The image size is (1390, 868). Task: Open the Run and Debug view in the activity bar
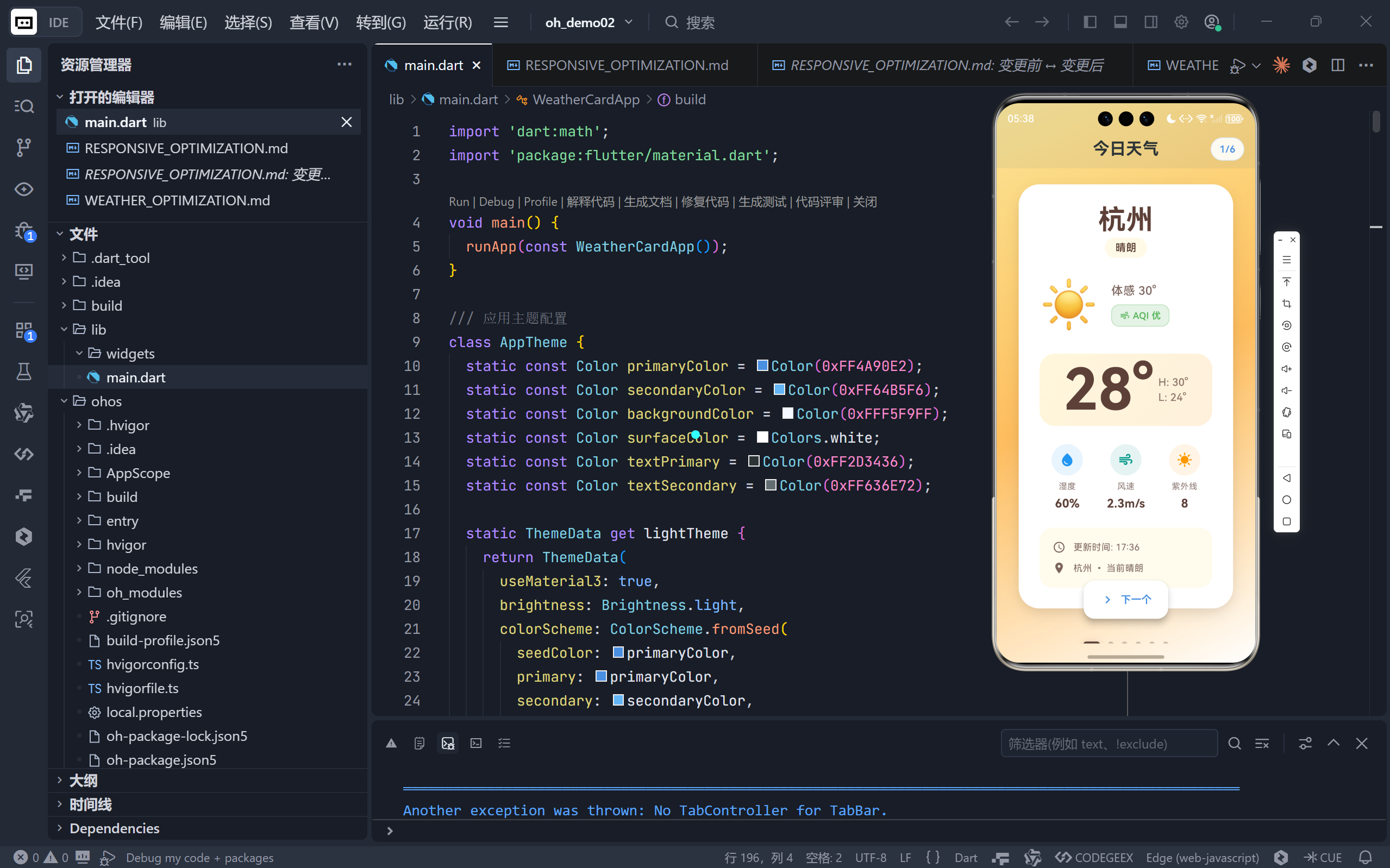[23, 231]
